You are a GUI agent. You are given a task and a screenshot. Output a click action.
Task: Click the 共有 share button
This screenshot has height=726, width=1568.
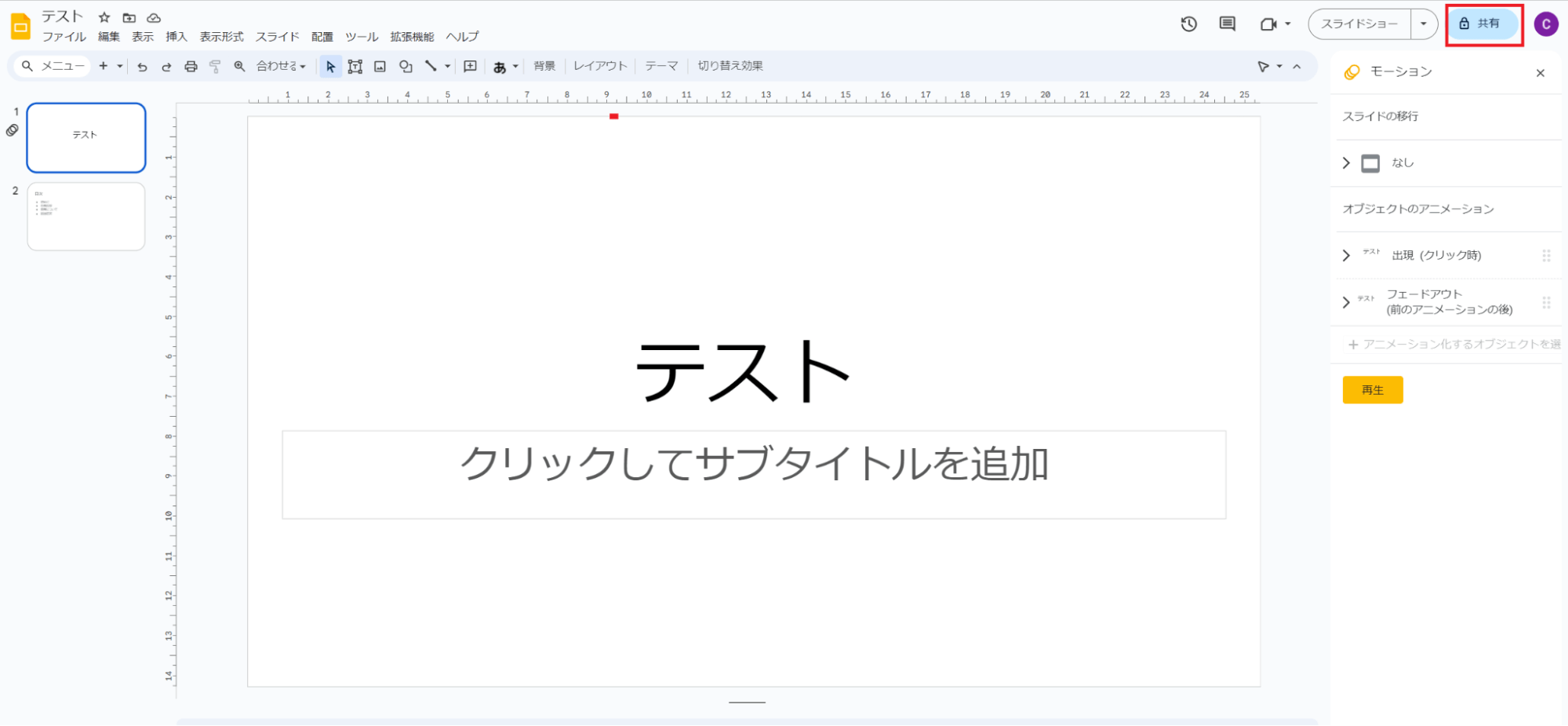1483,24
